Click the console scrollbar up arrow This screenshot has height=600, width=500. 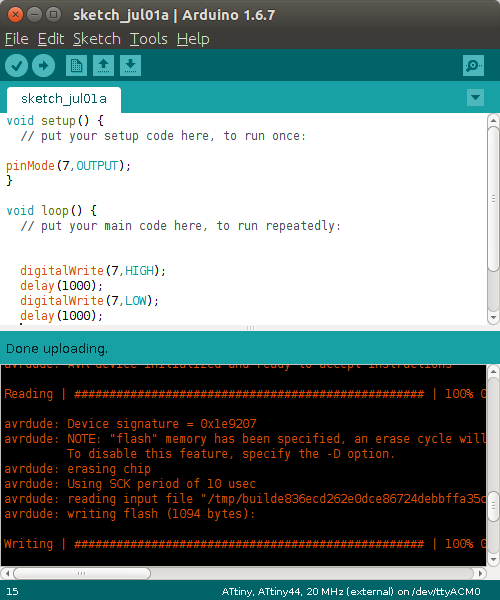(x=493, y=372)
